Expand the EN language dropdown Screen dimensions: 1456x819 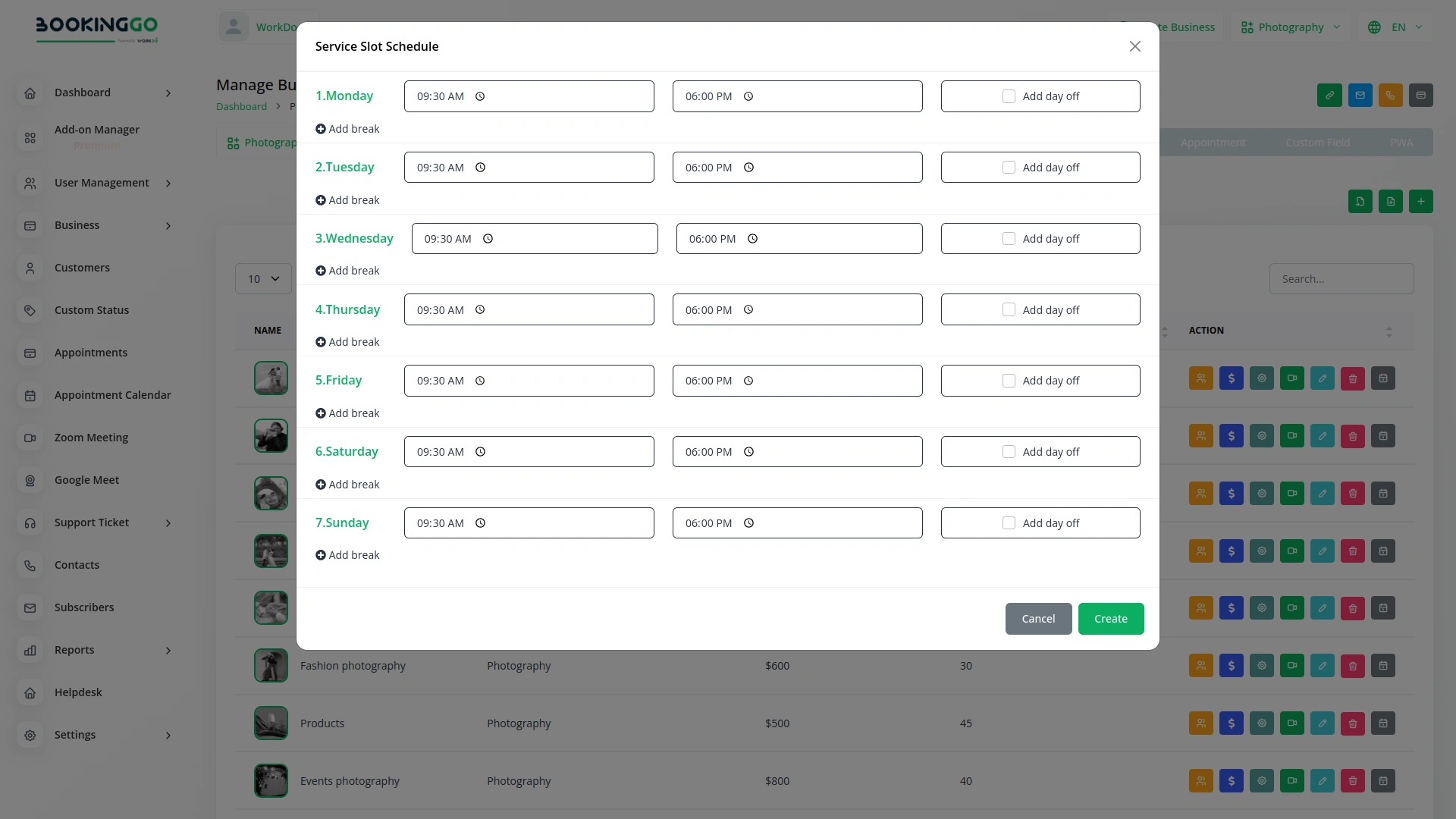point(1395,27)
